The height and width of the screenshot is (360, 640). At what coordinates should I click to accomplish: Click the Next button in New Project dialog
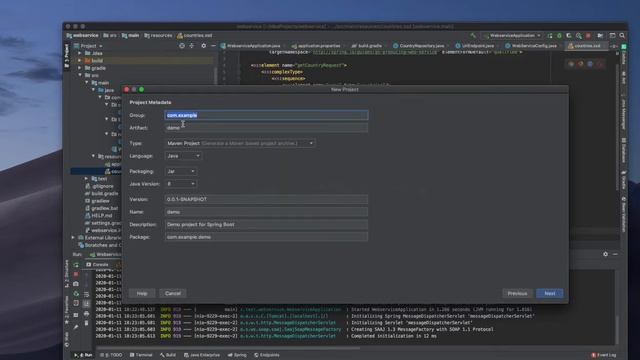pyautogui.click(x=549, y=293)
